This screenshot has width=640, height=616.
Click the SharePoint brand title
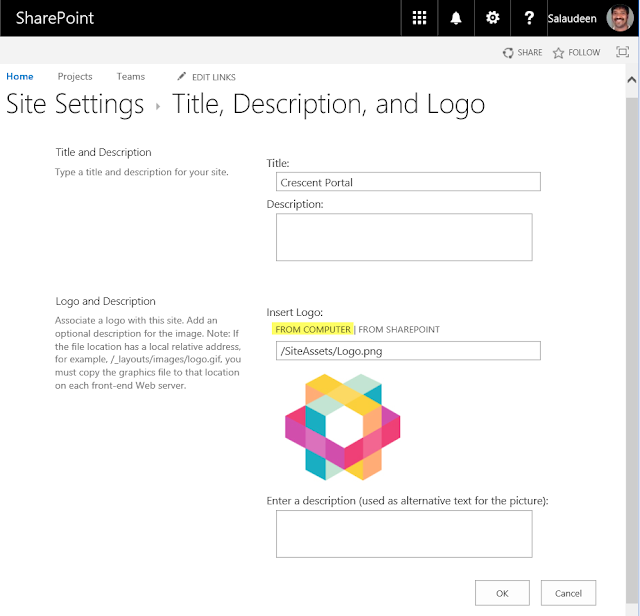55,18
